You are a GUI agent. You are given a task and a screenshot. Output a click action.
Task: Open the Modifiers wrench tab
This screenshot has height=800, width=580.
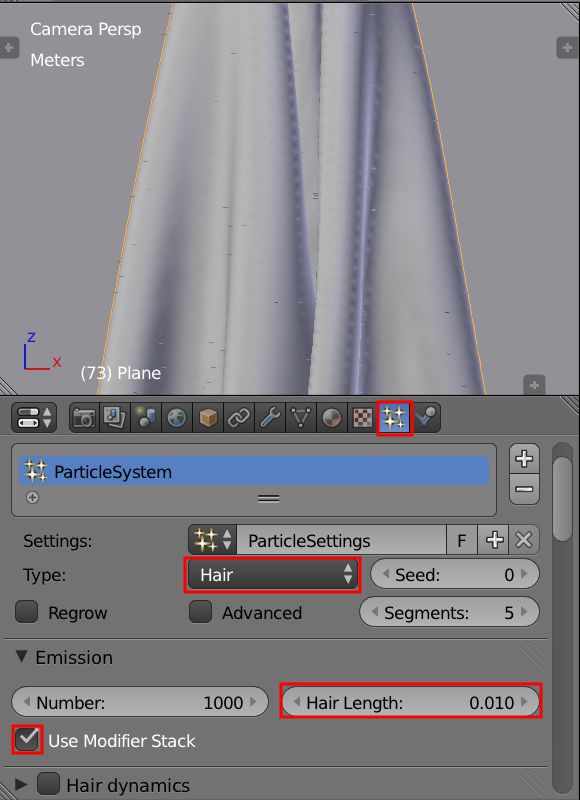[270, 418]
